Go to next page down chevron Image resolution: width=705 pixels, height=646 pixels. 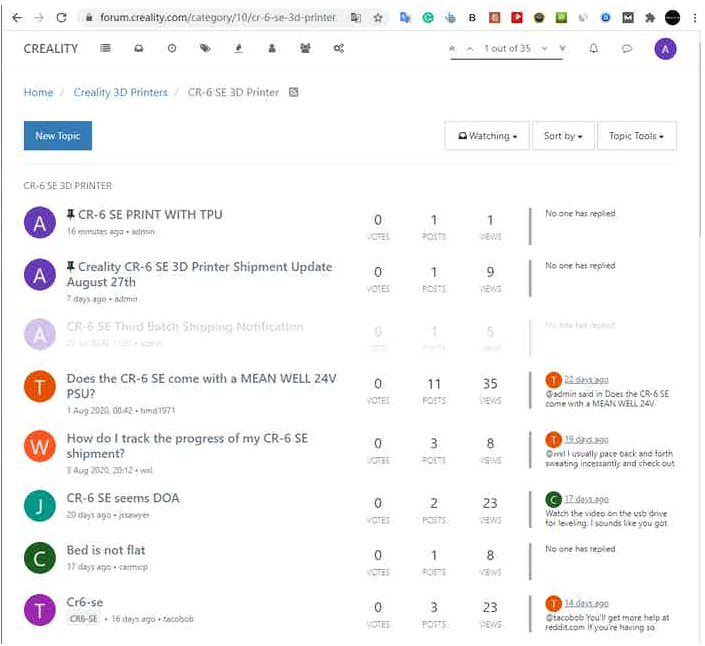click(x=544, y=48)
